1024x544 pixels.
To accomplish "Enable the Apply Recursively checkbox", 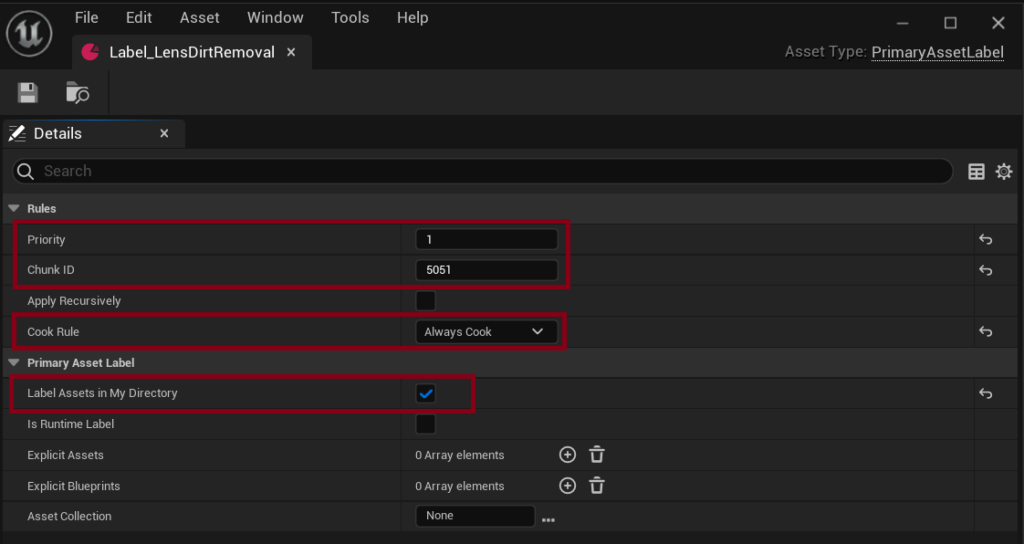I will [x=426, y=301].
